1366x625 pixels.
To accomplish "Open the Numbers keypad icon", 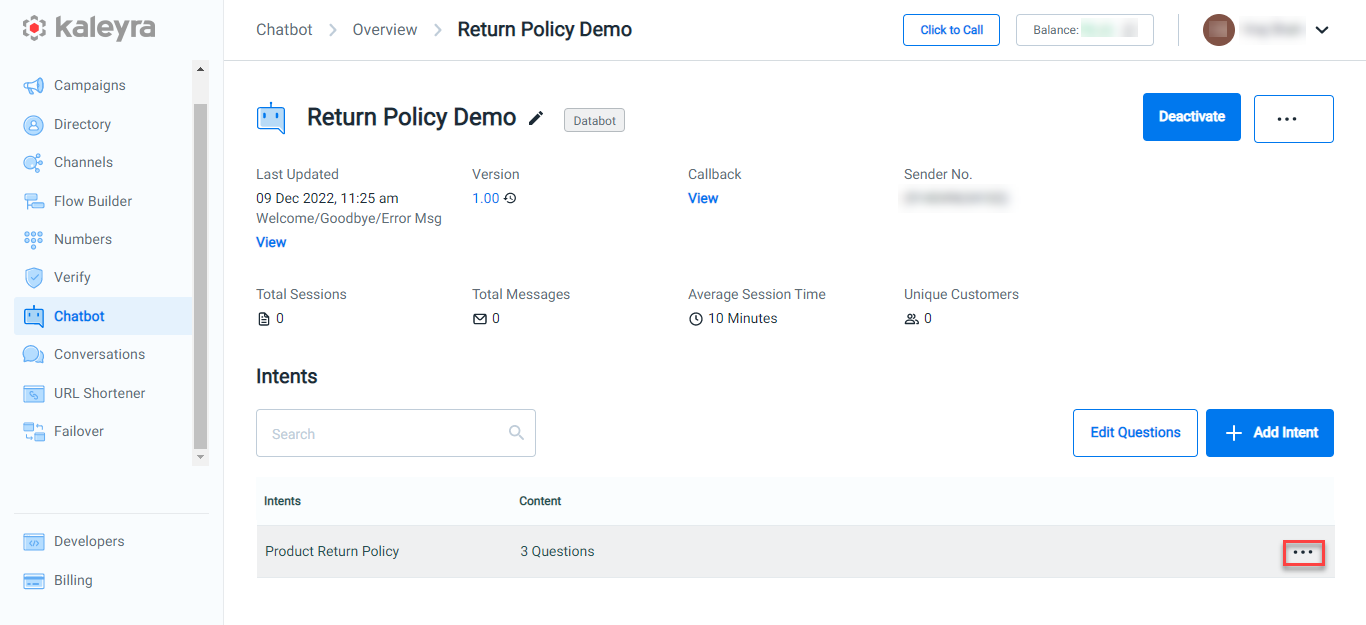I will 34,240.
